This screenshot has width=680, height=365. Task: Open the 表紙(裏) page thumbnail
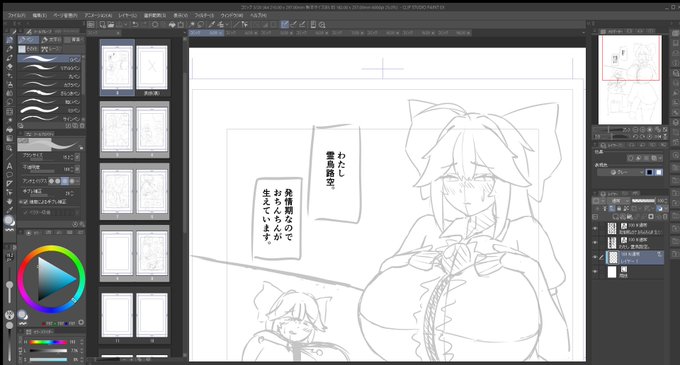point(152,68)
